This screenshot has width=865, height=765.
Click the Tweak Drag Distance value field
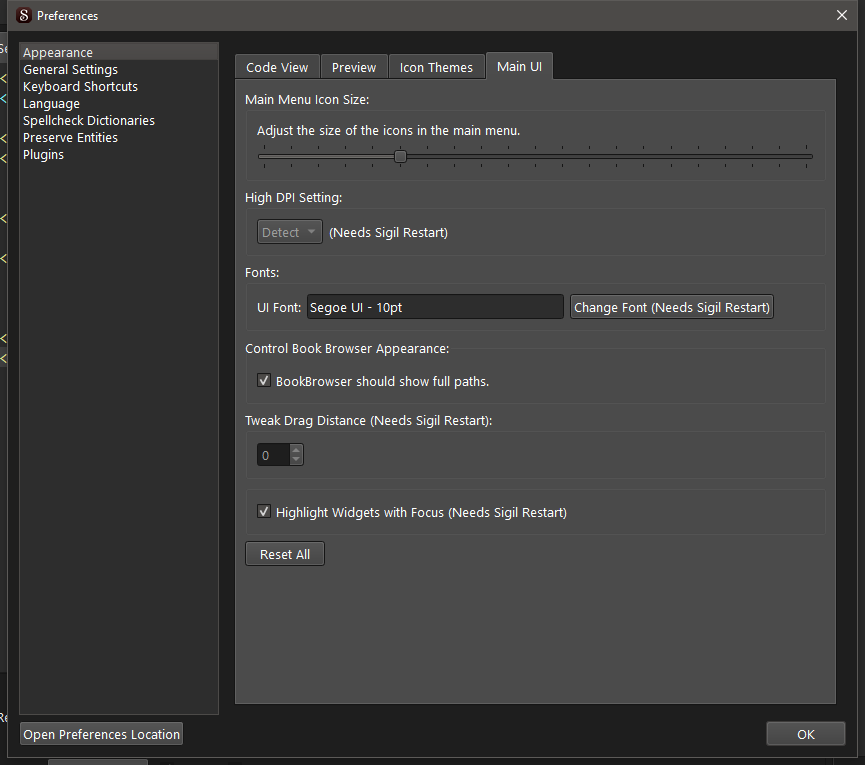[x=273, y=455]
